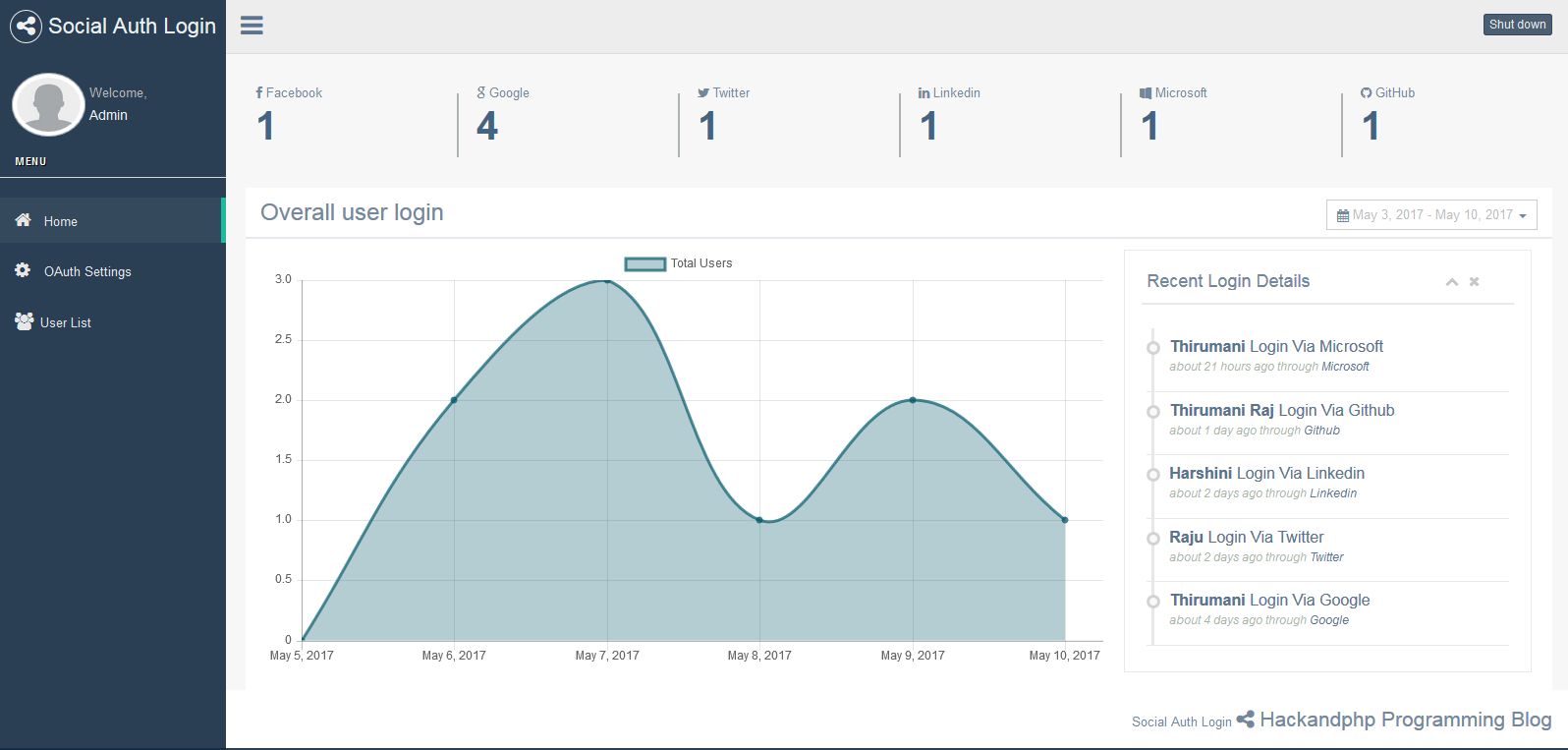Collapse the Recent Login Details panel

1451,282
